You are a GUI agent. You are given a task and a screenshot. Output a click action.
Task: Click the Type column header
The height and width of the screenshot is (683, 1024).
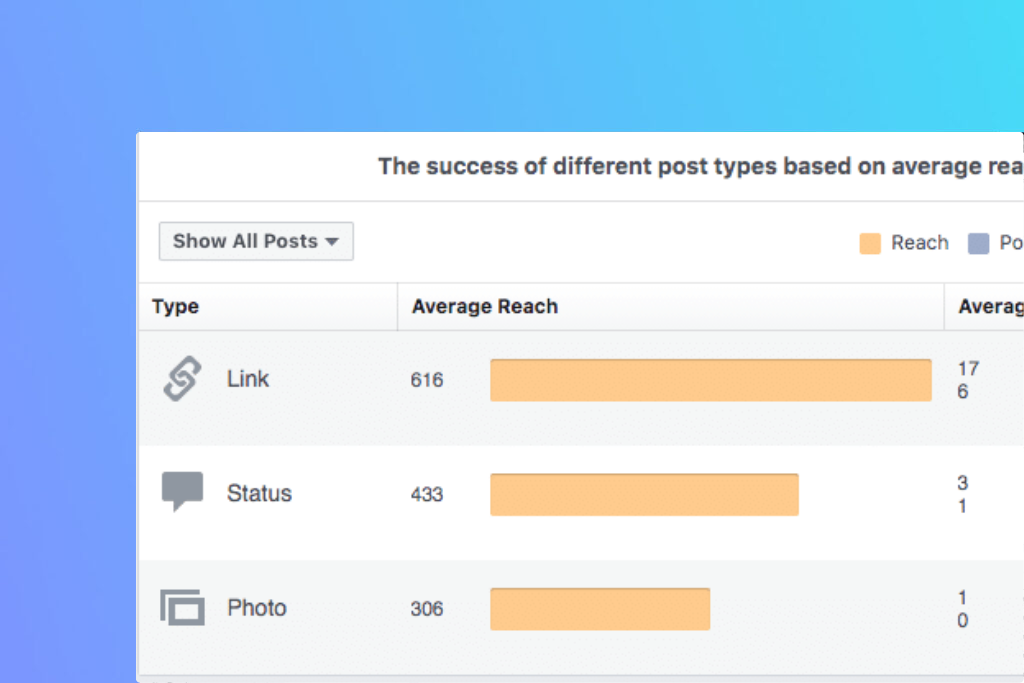click(x=176, y=307)
